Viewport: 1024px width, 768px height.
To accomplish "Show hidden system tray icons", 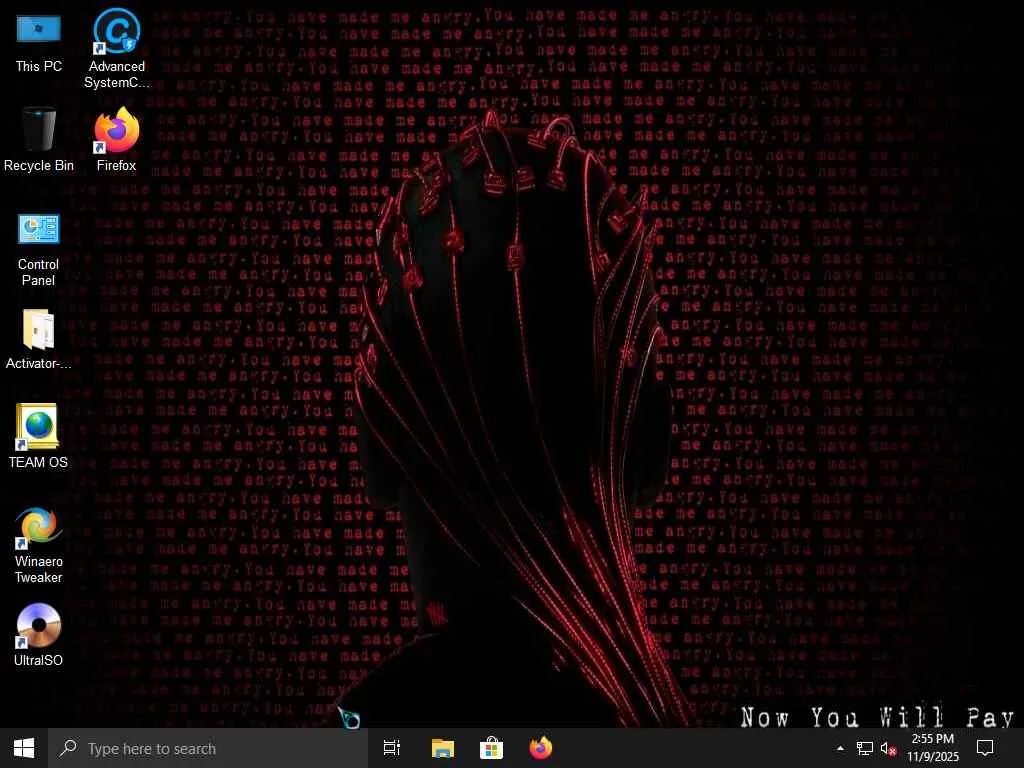I will (x=840, y=748).
